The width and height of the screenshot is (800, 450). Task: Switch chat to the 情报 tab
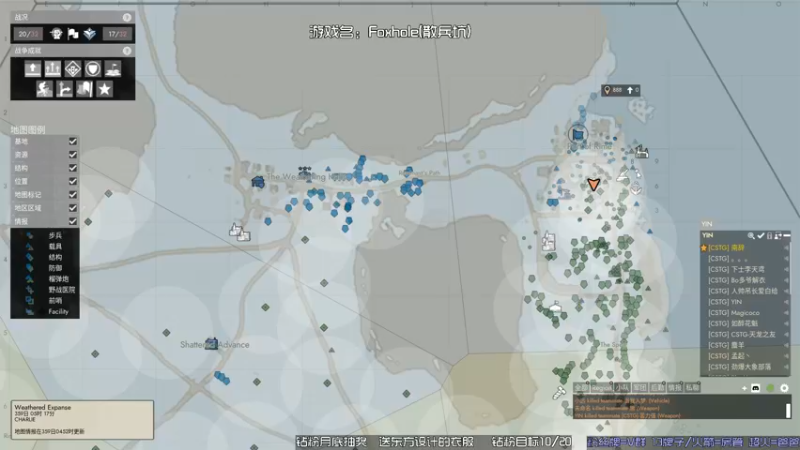click(x=675, y=388)
